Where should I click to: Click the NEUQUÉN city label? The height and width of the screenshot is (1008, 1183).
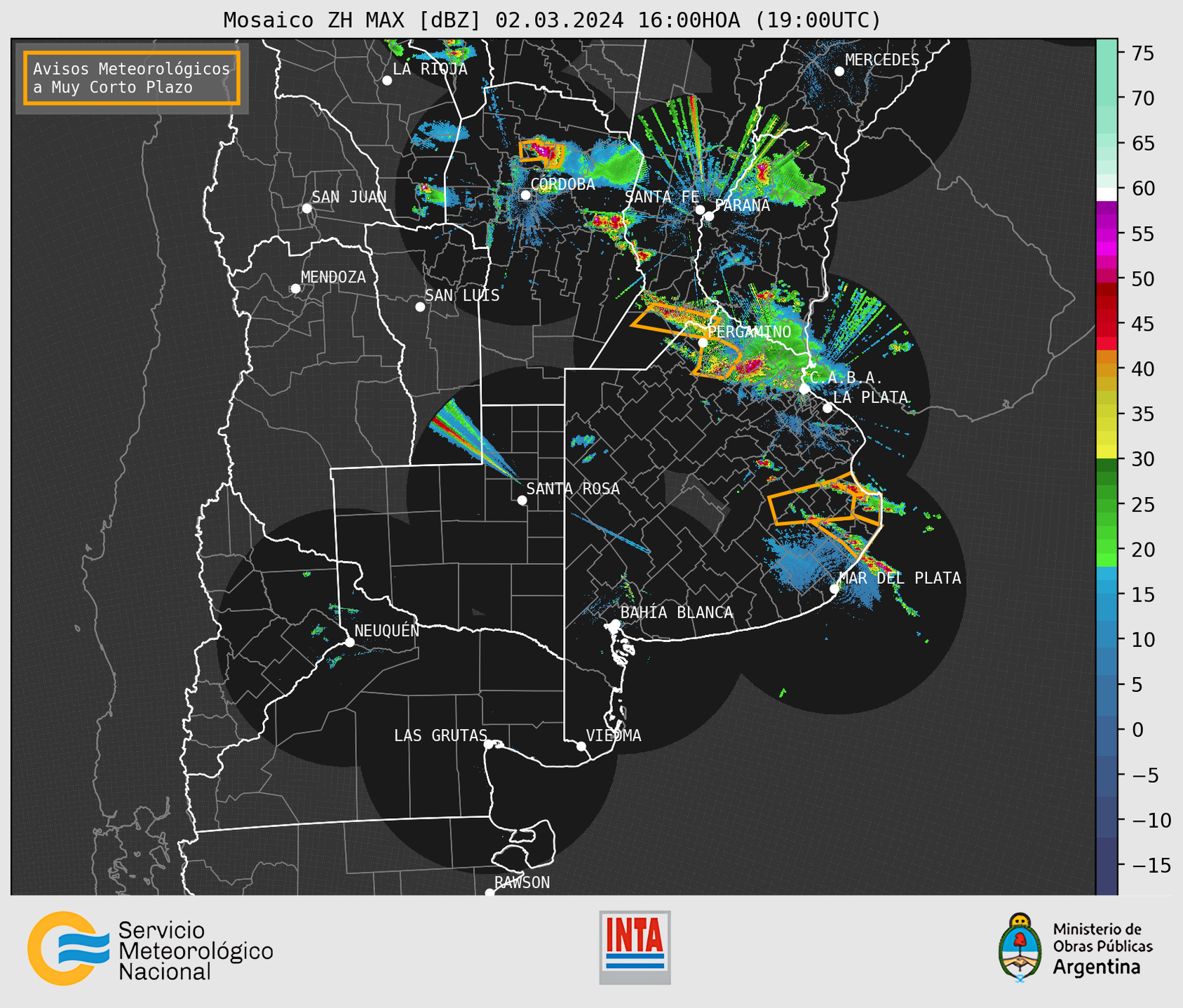387,631
